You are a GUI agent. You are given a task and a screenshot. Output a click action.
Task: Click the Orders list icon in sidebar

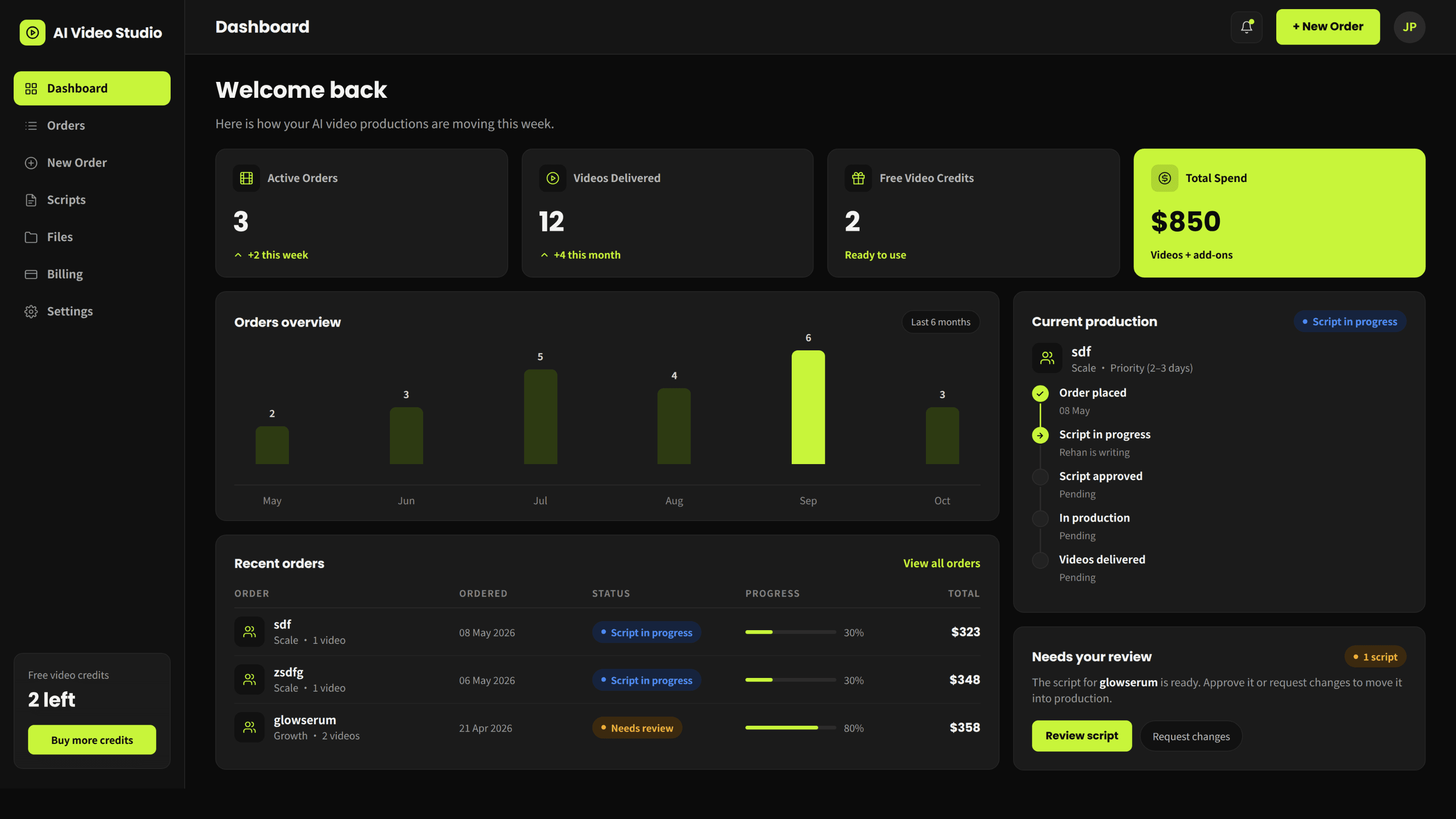(31, 126)
